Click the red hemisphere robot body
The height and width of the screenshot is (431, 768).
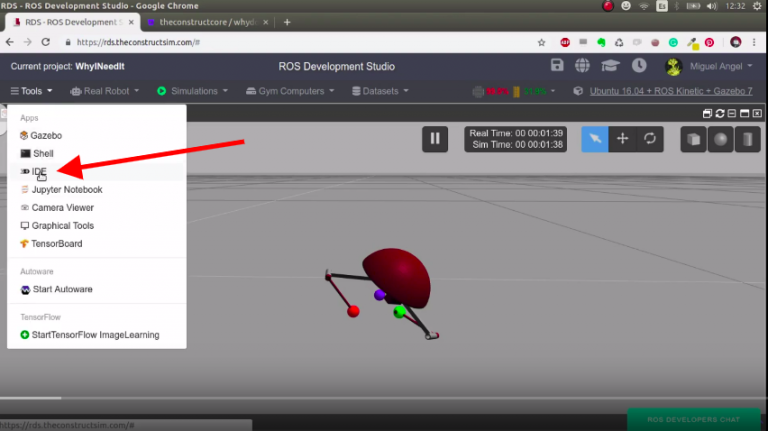[x=398, y=278]
